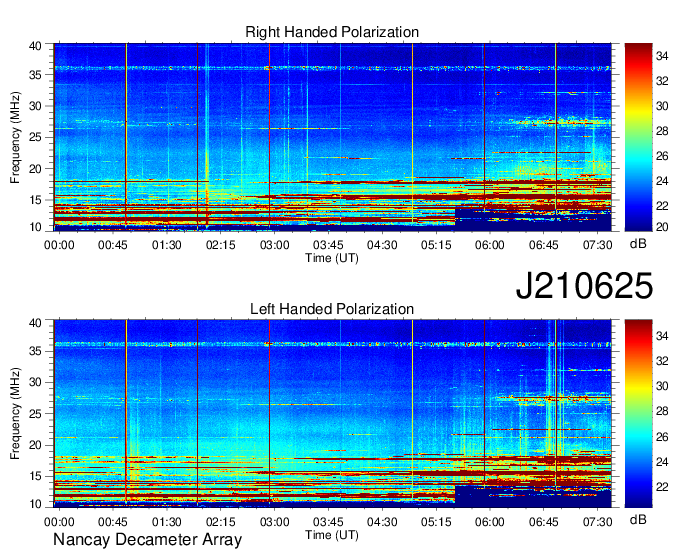Click 30 MHz tick on left-handed frequency axis
Screen dimensions: 680x552
[x=35, y=382]
